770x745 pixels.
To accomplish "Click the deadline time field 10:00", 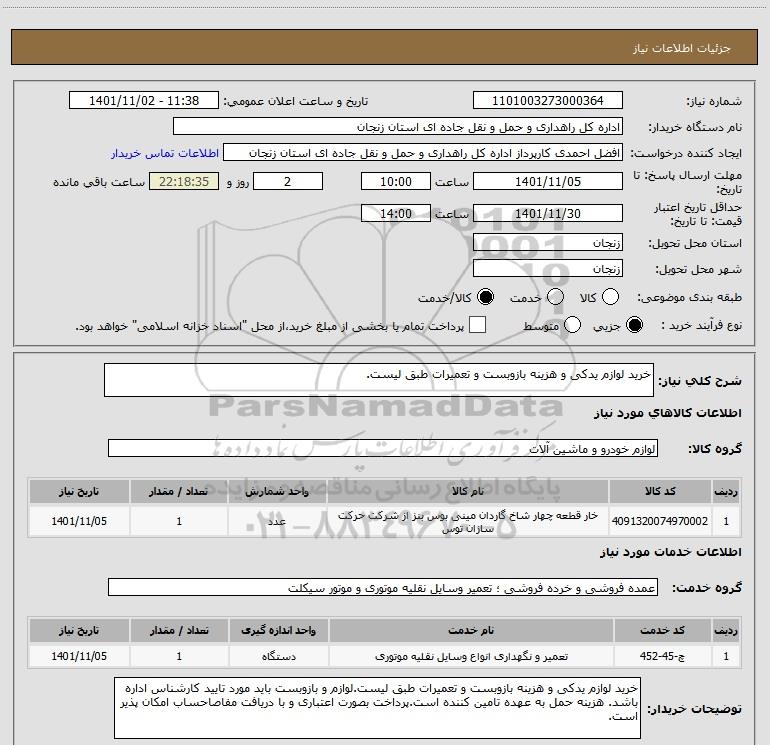I will coord(396,181).
